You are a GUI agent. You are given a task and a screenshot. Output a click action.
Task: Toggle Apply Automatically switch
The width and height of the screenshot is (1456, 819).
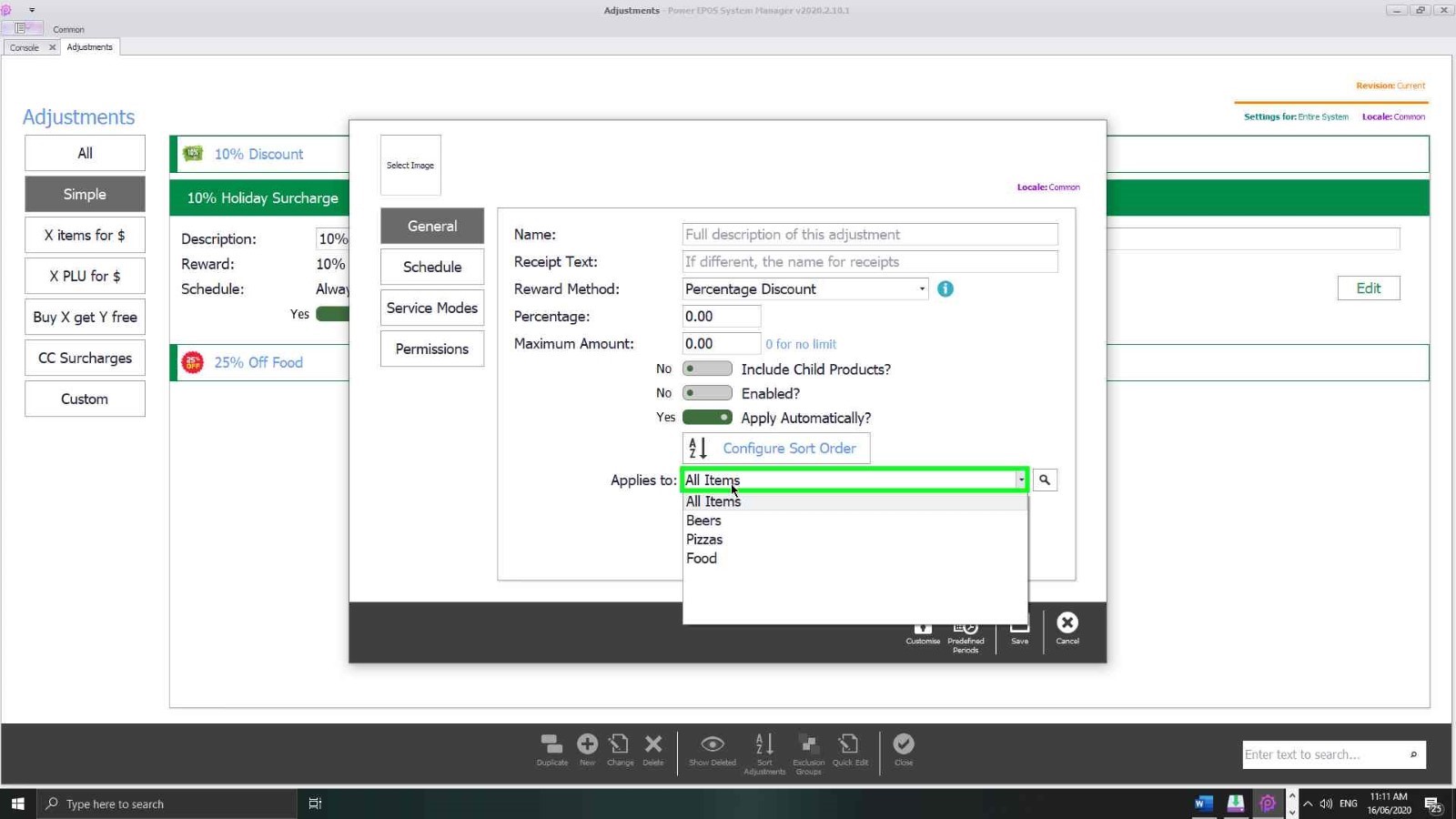707,418
